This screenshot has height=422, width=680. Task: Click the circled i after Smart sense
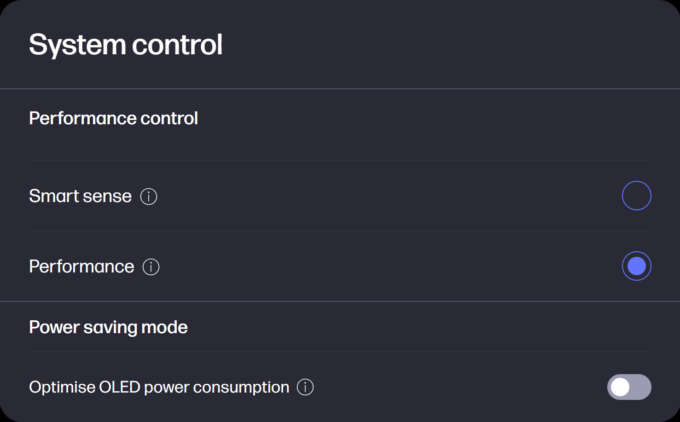tap(148, 196)
